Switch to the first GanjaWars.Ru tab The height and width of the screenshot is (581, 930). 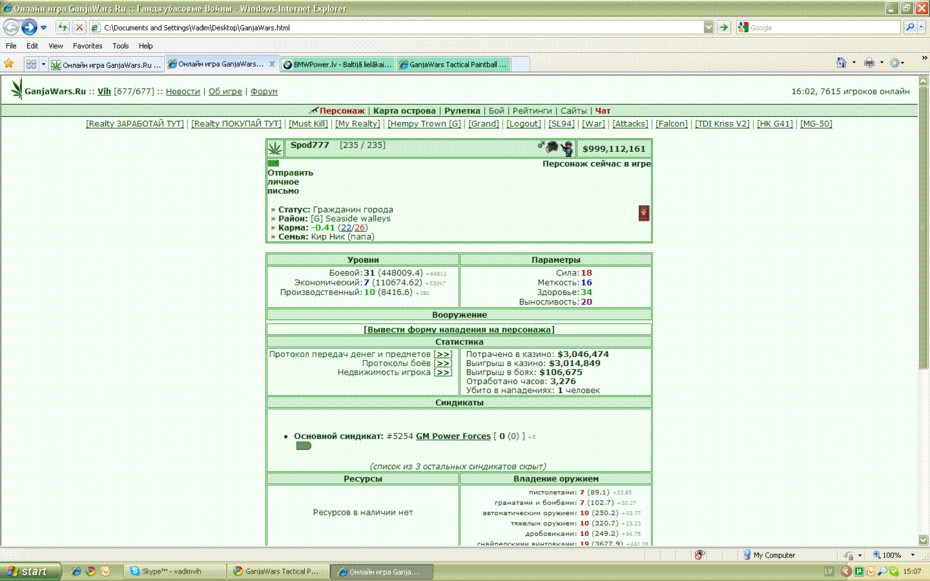click(x=106, y=65)
